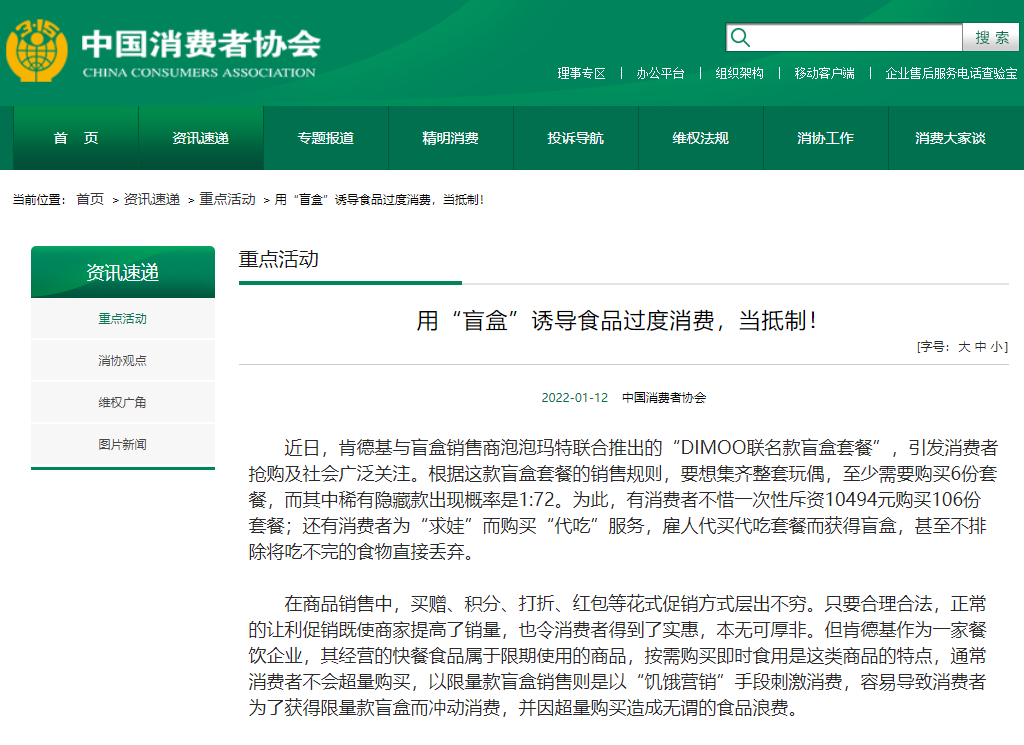Open the 办公平台 link
This screenshot has width=1024, height=745.
[x=660, y=73]
